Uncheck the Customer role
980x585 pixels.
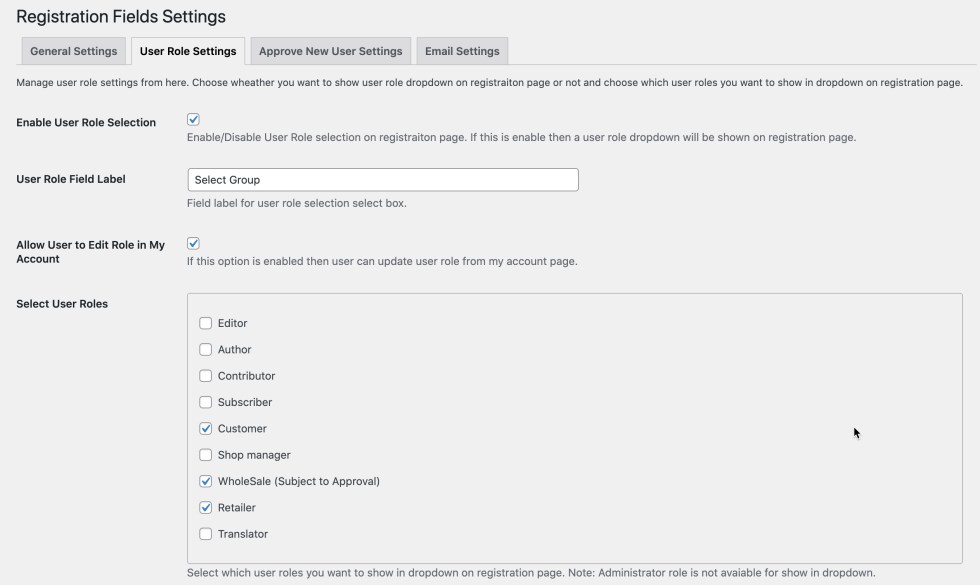[206, 428]
